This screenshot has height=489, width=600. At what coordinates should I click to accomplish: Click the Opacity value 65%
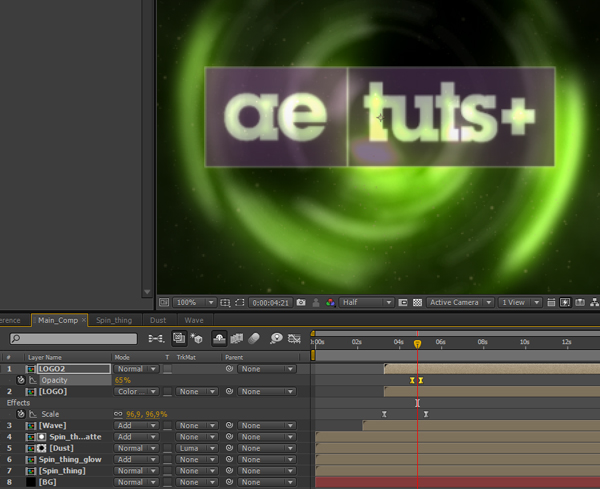click(122, 380)
